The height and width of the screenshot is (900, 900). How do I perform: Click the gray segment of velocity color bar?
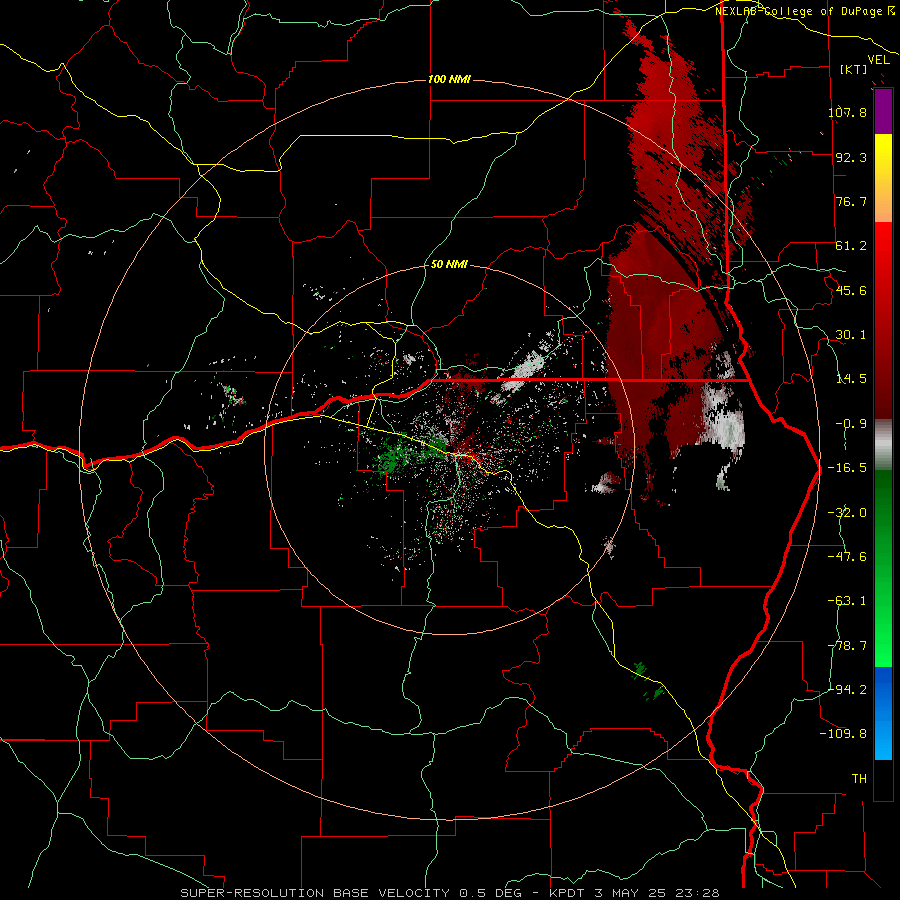coord(883,445)
